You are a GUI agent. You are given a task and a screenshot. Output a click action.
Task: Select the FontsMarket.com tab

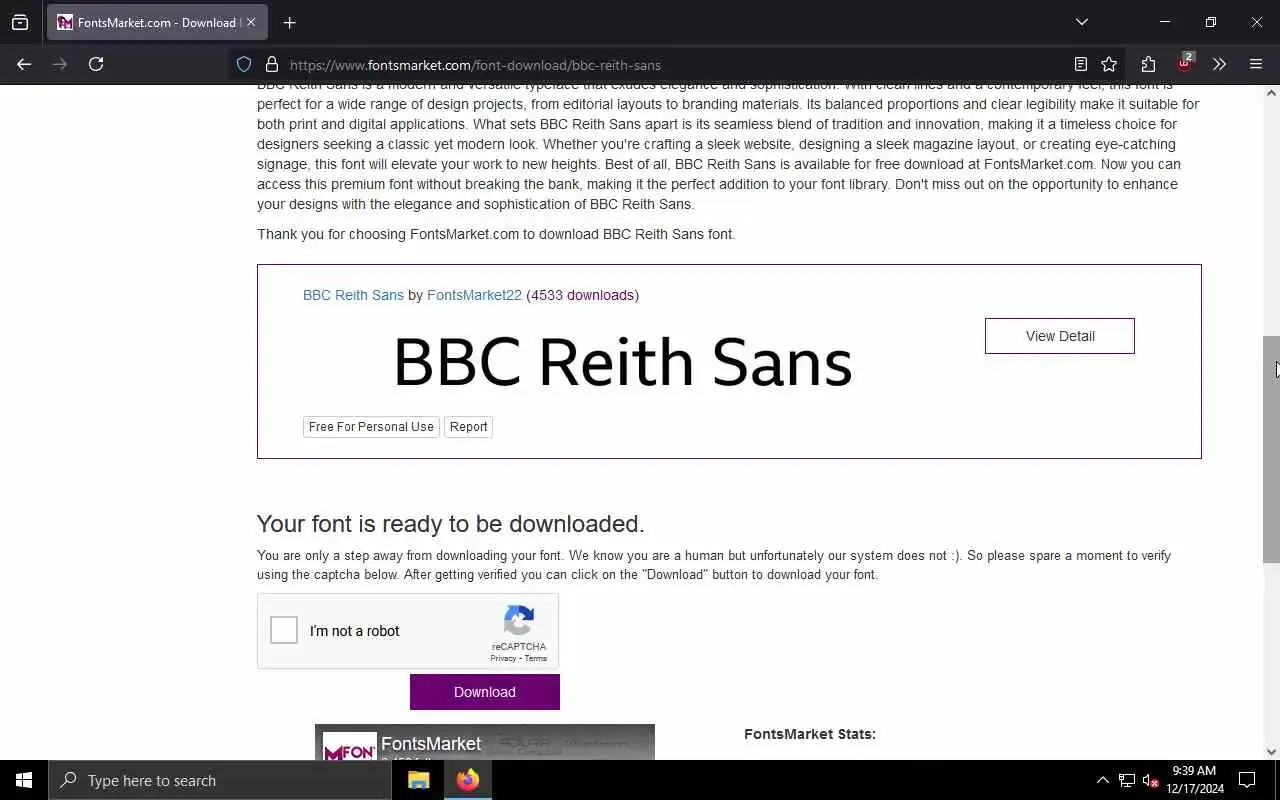(x=156, y=22)
